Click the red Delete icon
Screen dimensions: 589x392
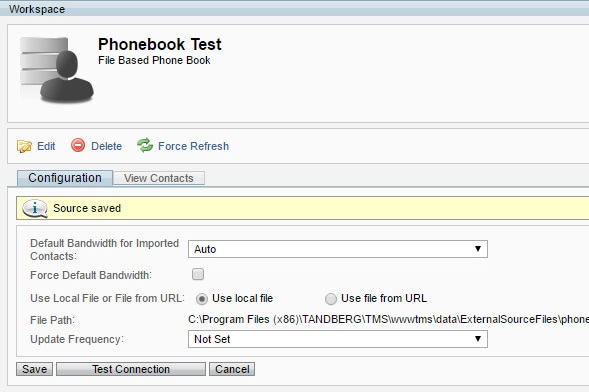pyautogui.click(x=78, y=145)
